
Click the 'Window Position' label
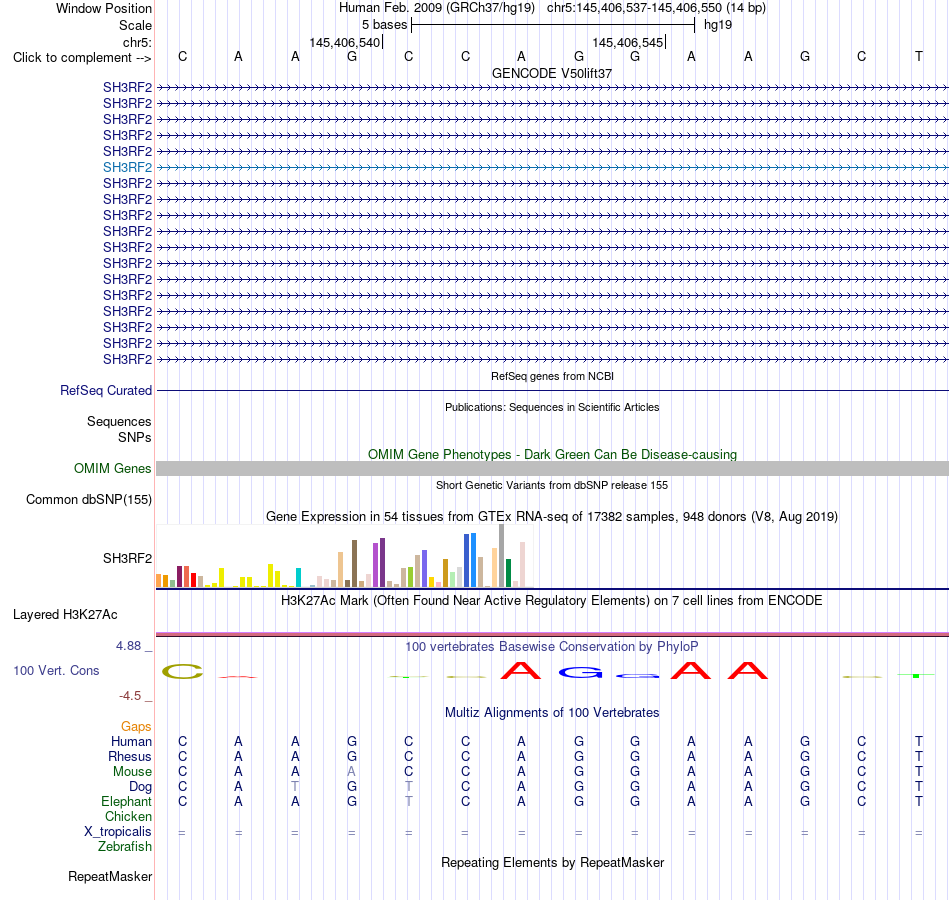[104, 8]
